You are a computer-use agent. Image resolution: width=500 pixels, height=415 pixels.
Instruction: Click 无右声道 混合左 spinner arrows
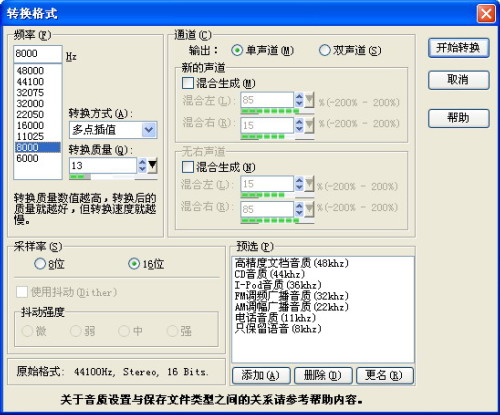click(x=299, y=184)
